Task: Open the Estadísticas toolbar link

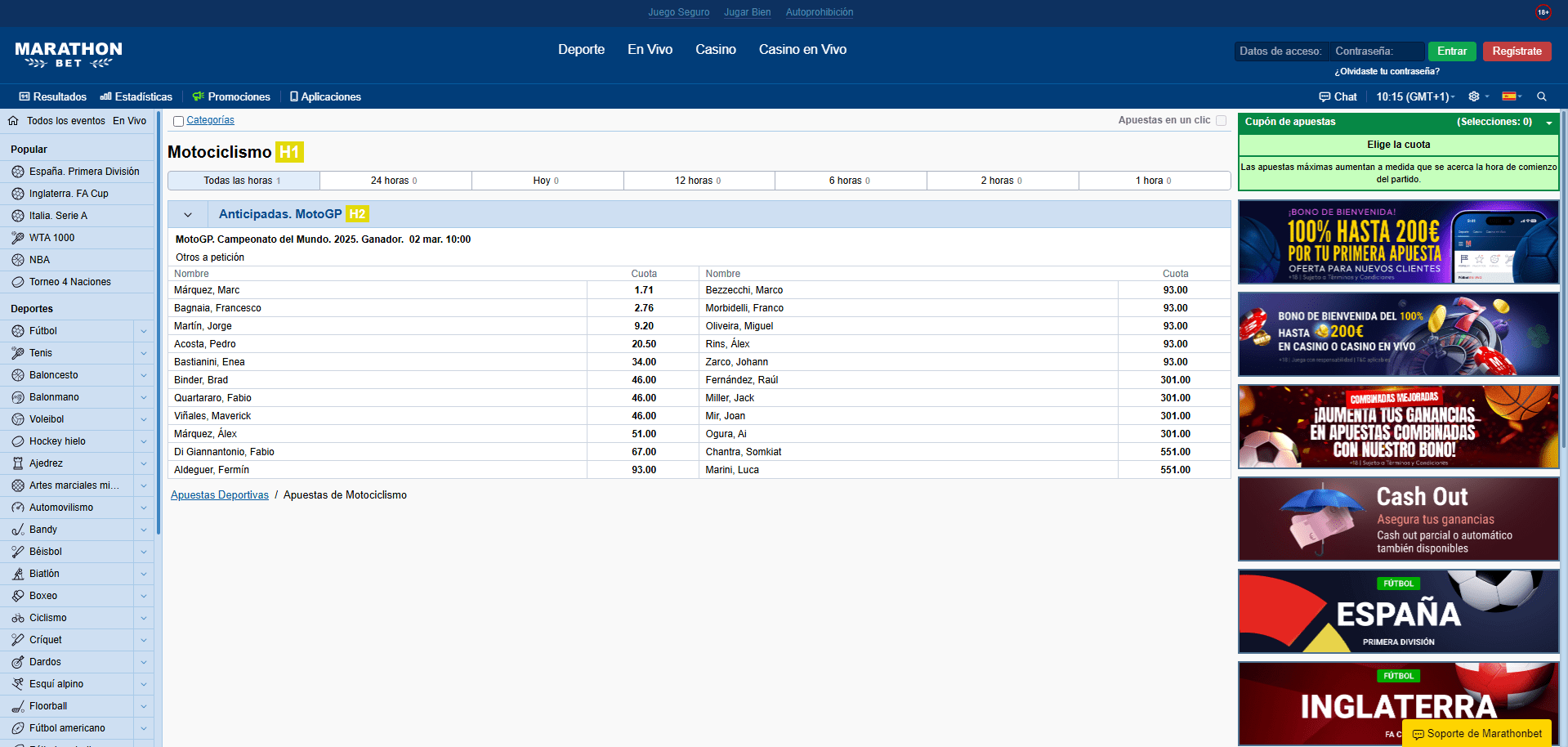Action: 136,96
